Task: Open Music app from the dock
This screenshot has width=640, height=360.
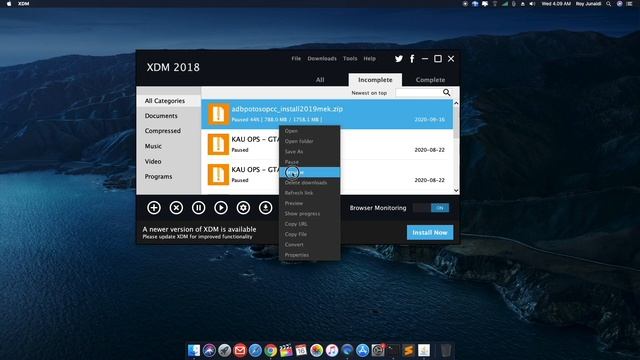Action: (x=332, y=350)
